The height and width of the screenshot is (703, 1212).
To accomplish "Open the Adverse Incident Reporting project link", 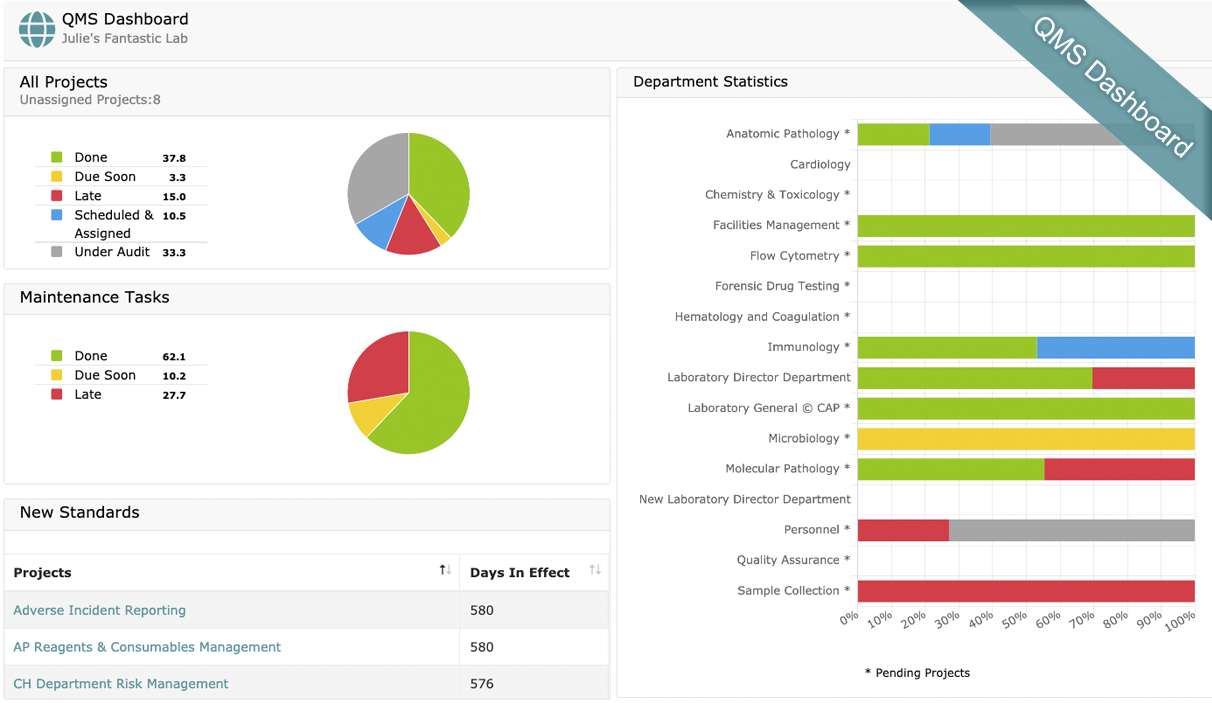I will click(x=99, y=610).
